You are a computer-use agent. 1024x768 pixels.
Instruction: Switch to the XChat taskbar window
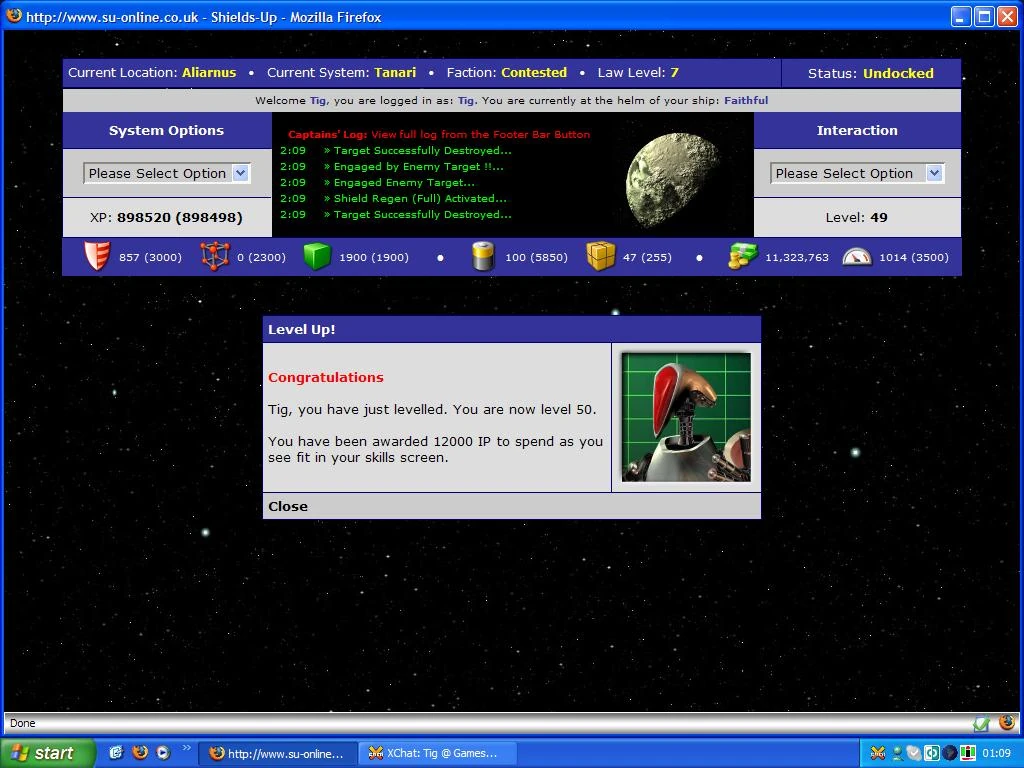click(438, 753)
